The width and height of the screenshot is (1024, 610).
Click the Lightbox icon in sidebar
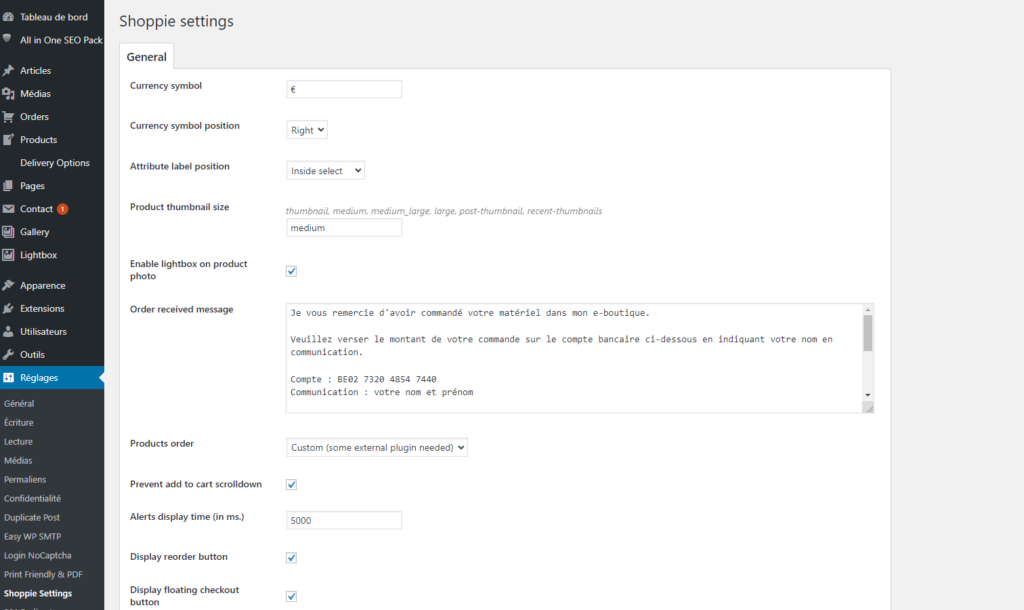pos(8,255)
